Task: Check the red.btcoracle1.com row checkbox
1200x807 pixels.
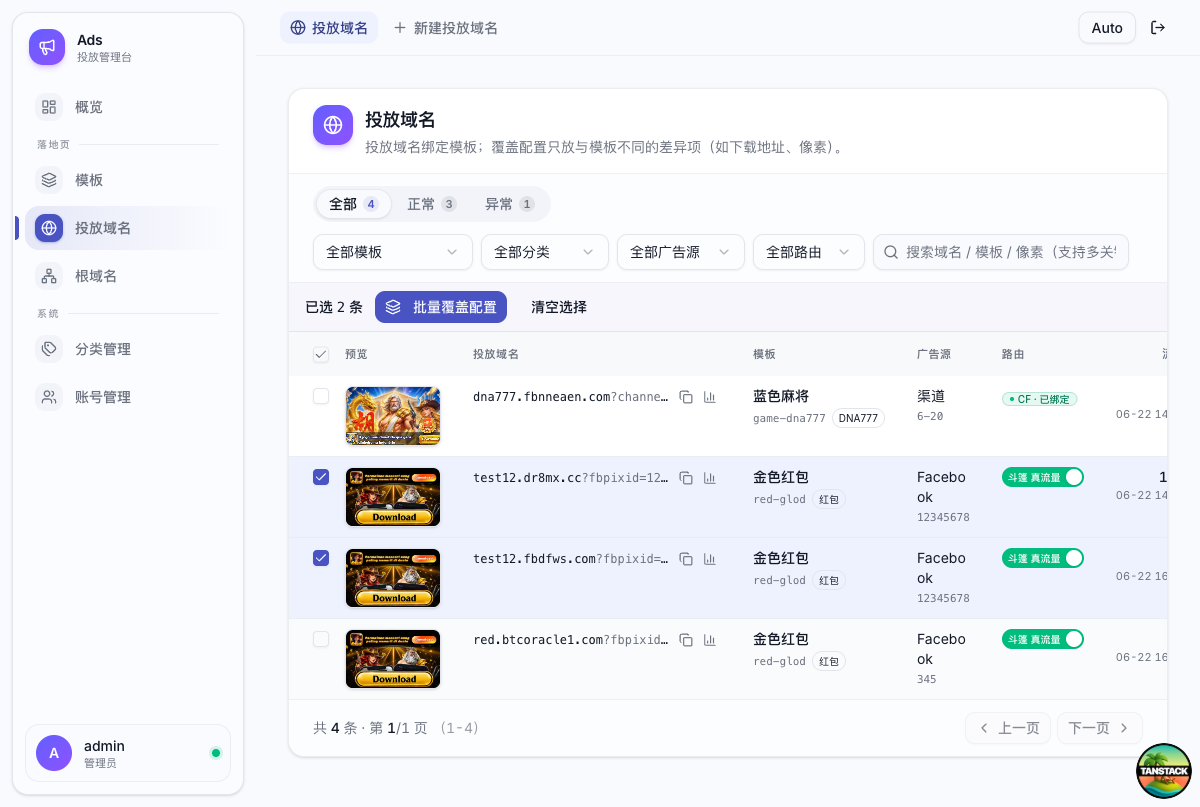Action: pos(321,639)
